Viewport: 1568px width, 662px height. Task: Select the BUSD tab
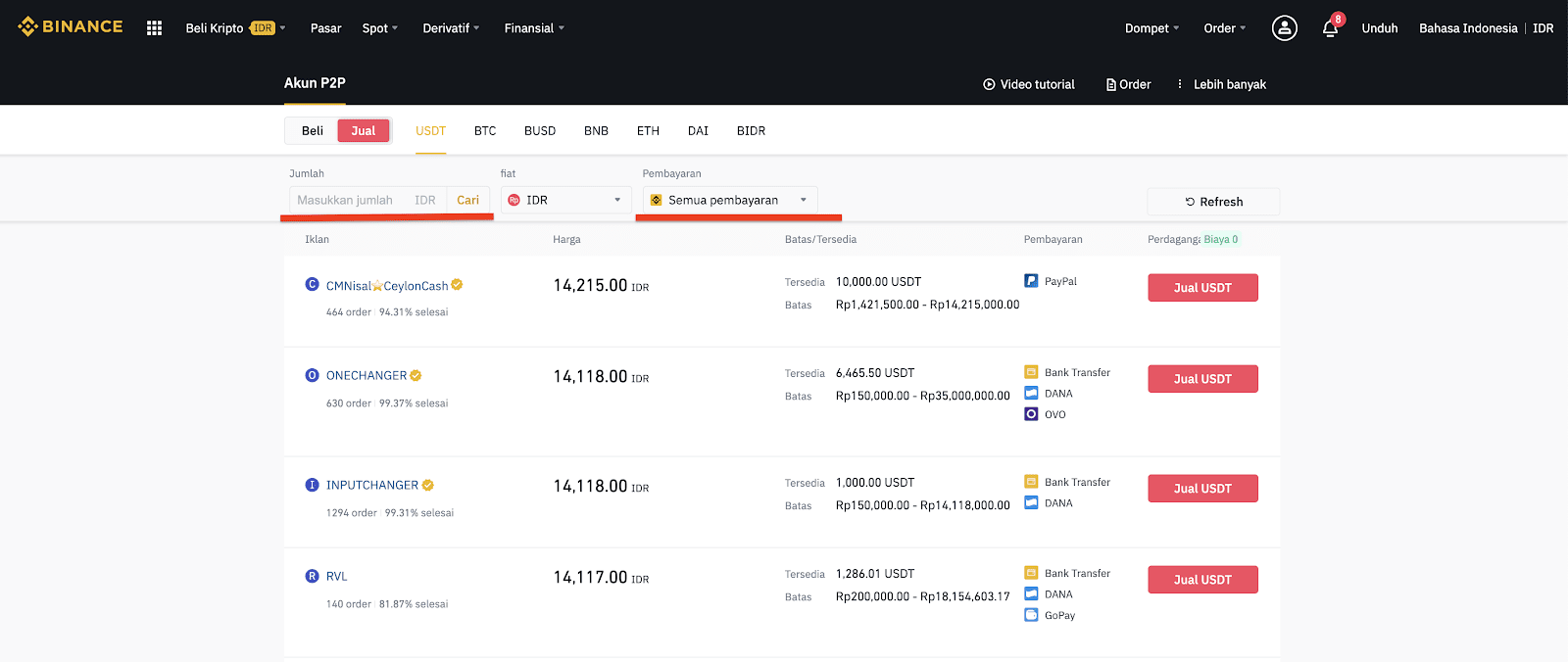pyautogui.click(x=540, y=130)
